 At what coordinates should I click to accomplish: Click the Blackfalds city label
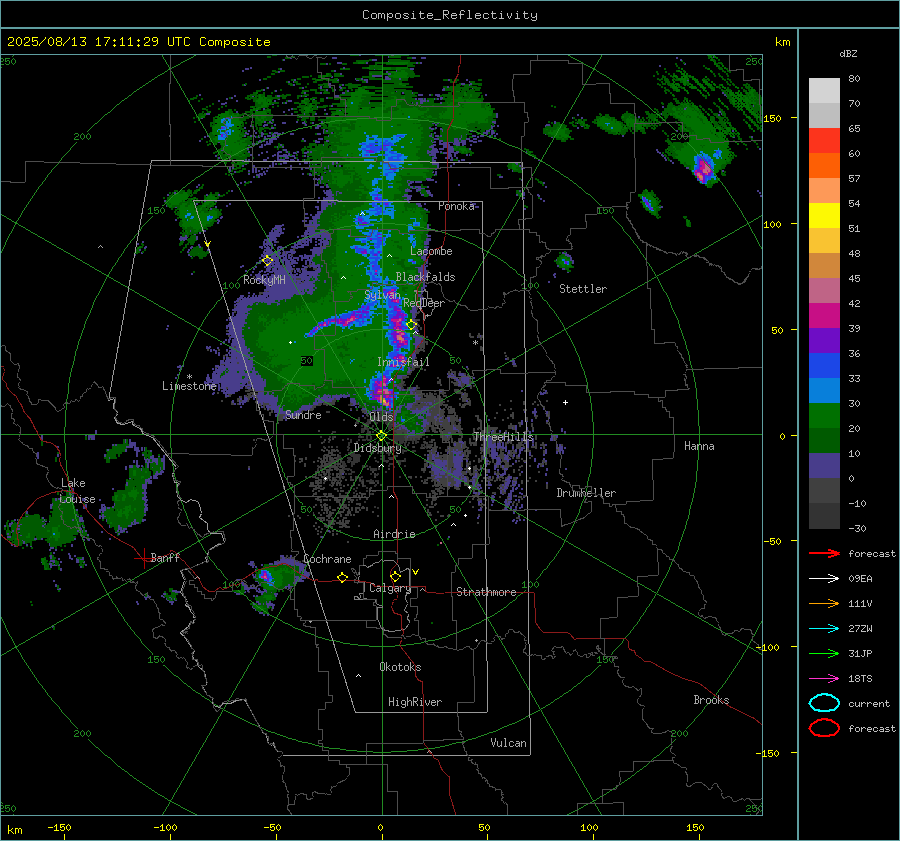pos(425,277)
